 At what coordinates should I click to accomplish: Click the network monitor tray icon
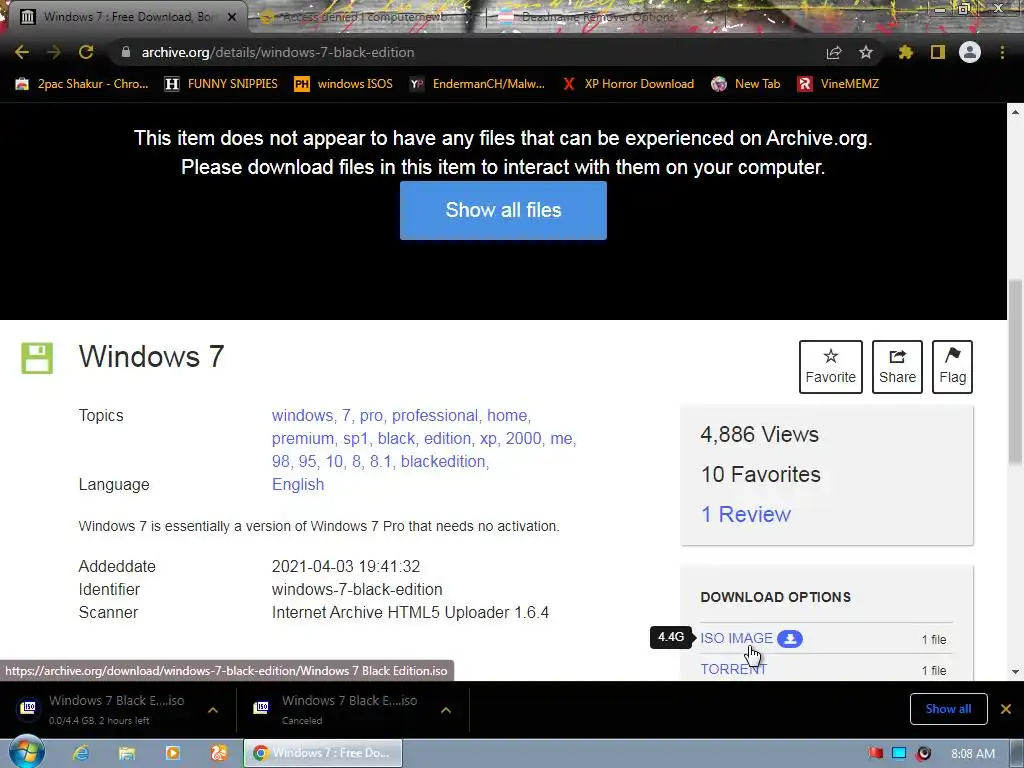(899, 754)
